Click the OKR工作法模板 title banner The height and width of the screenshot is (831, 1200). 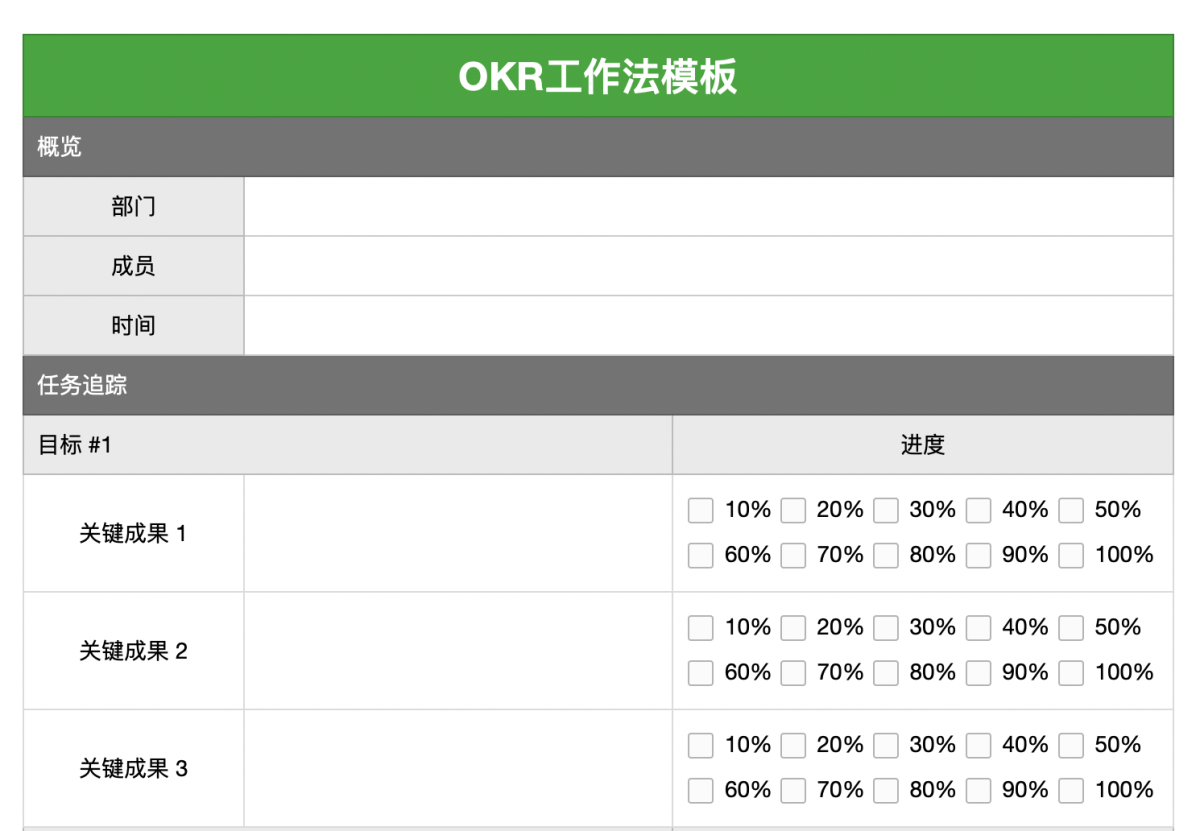[598, 77]
